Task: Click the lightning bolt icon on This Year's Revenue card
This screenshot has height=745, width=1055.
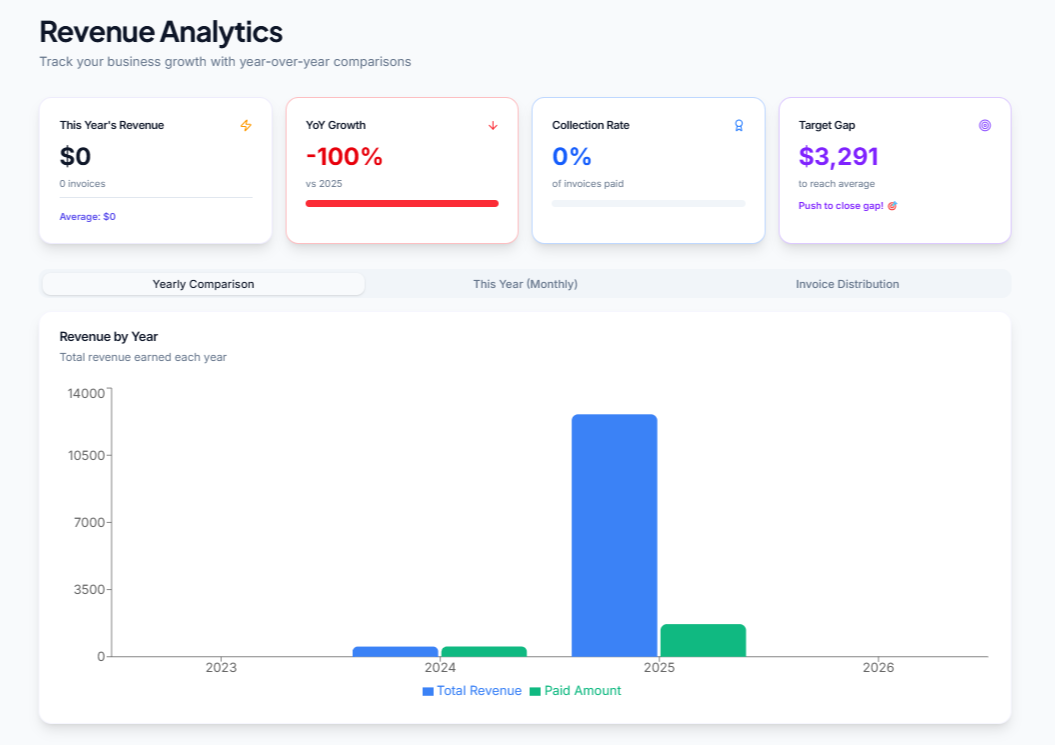Action: tap(245, 126)
